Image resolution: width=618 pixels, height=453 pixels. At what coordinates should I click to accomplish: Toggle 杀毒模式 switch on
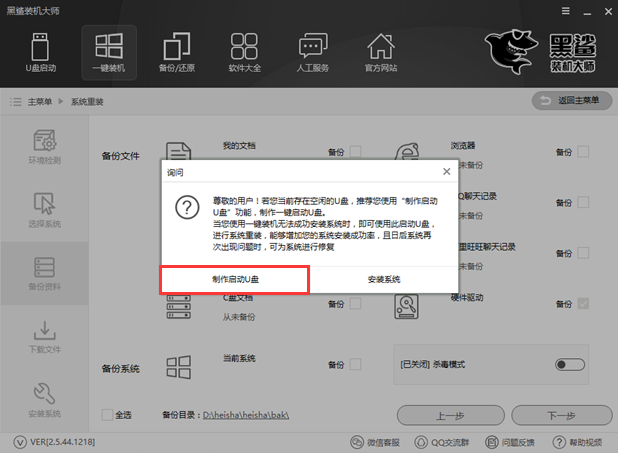point(570,365)
